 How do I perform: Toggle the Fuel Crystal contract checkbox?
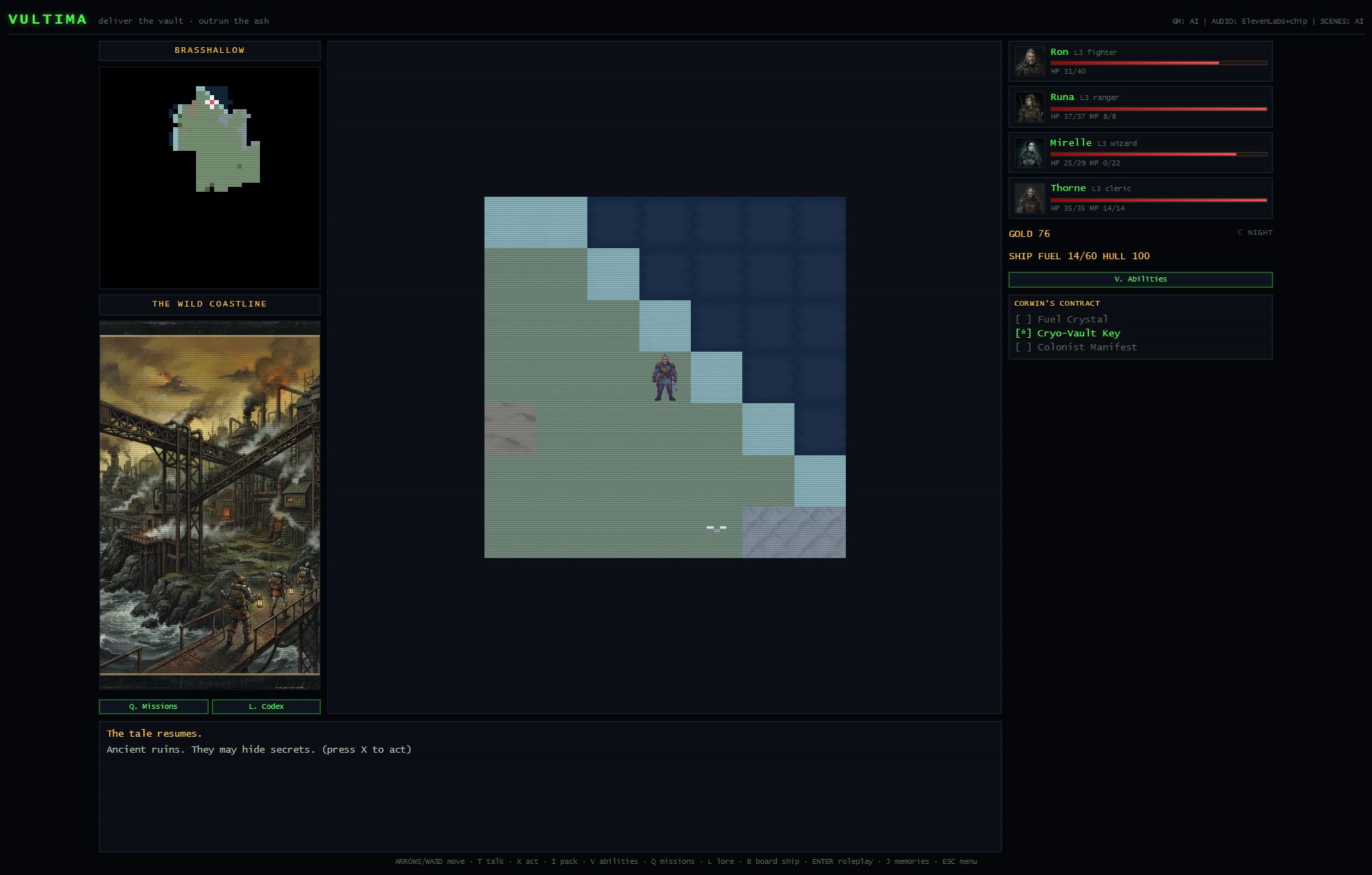point(1023,320)
